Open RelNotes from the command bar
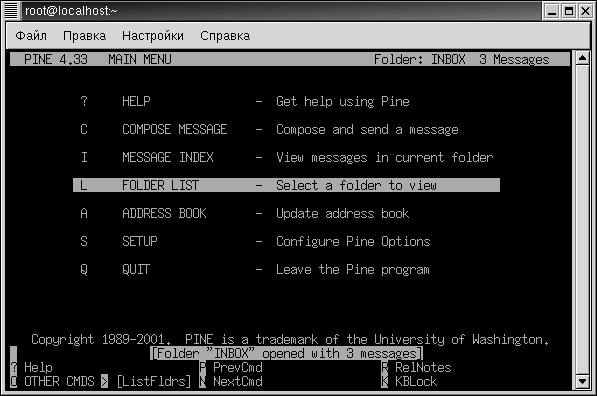 416,367
